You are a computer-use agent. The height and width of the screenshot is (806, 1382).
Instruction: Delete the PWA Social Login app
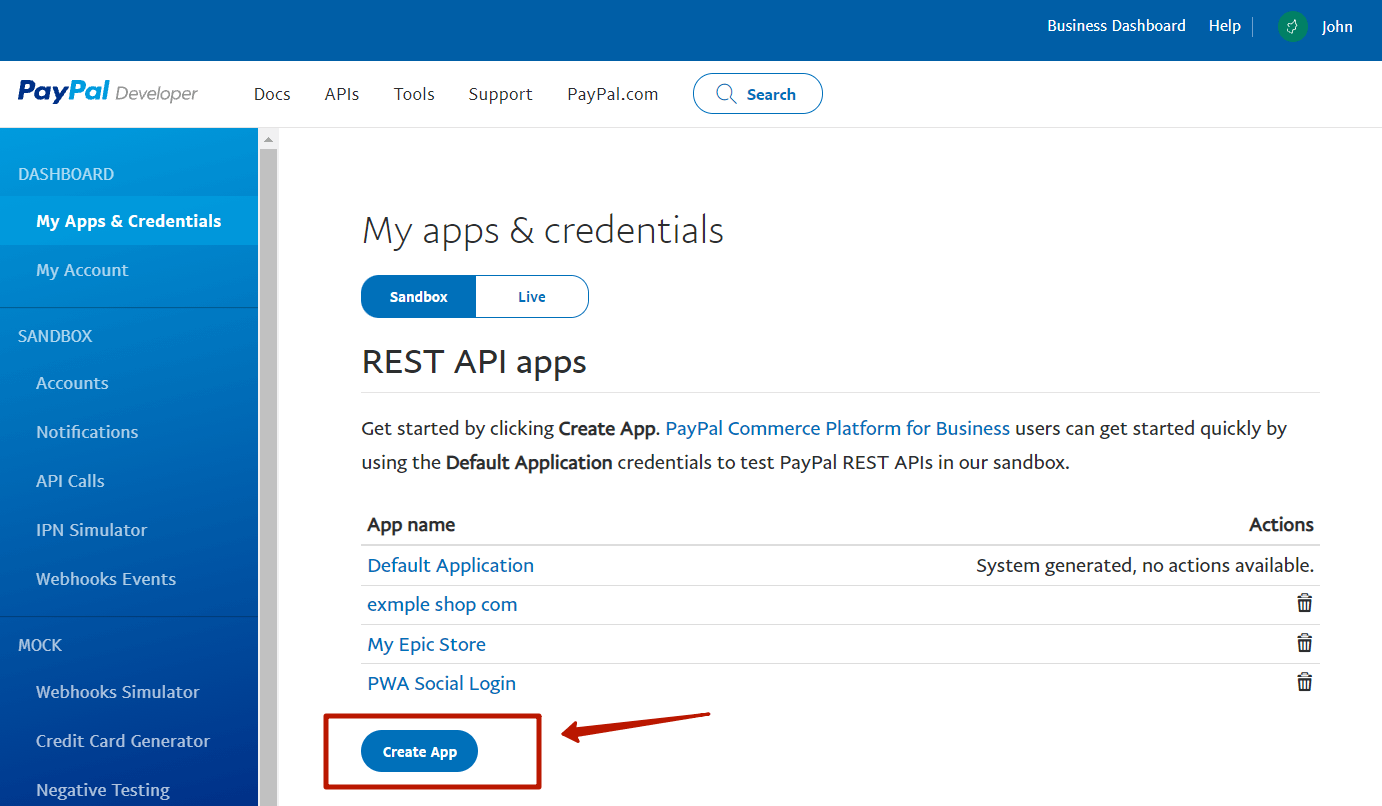[x=1304, y=682]
